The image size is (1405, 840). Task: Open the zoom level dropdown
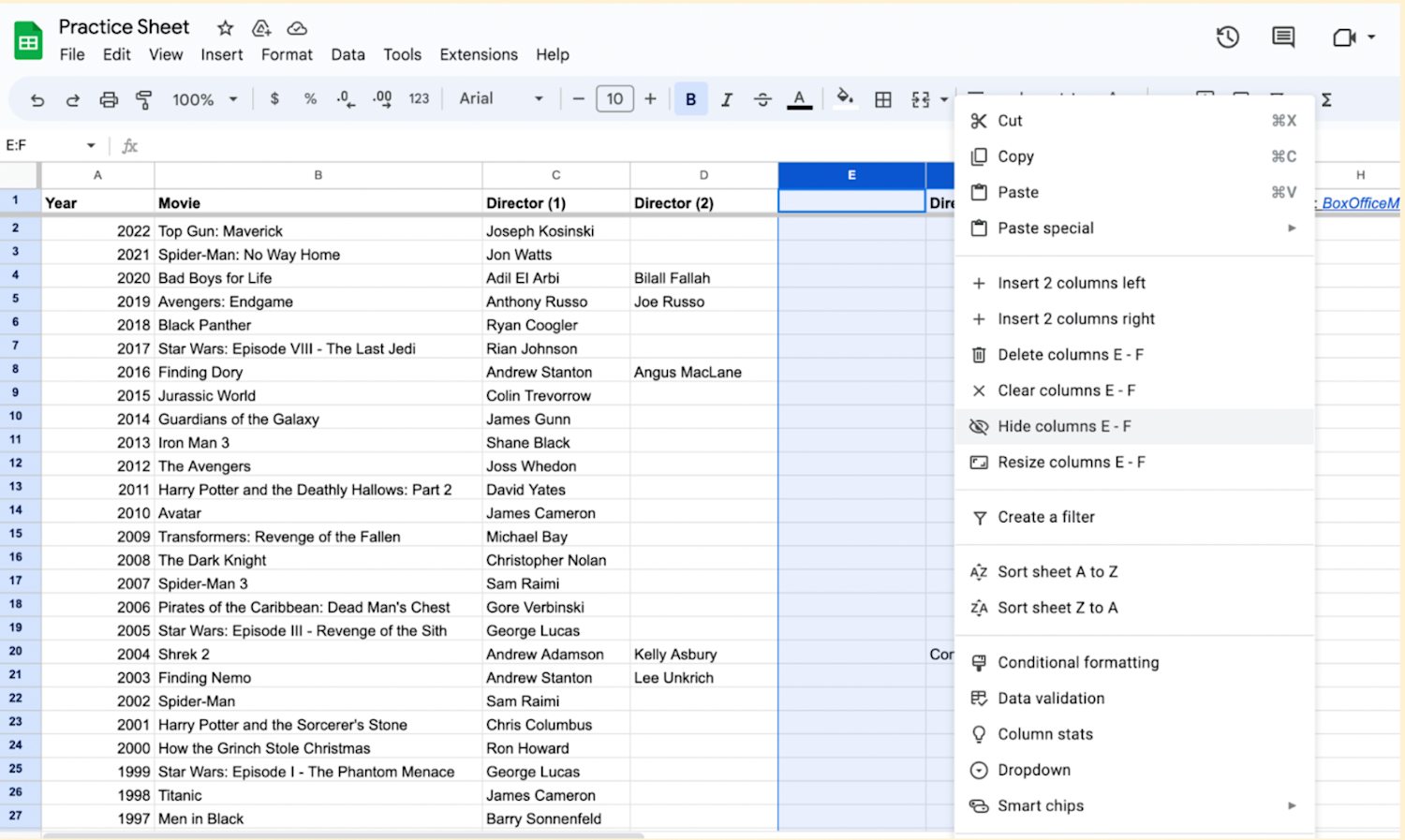(205, 99)
